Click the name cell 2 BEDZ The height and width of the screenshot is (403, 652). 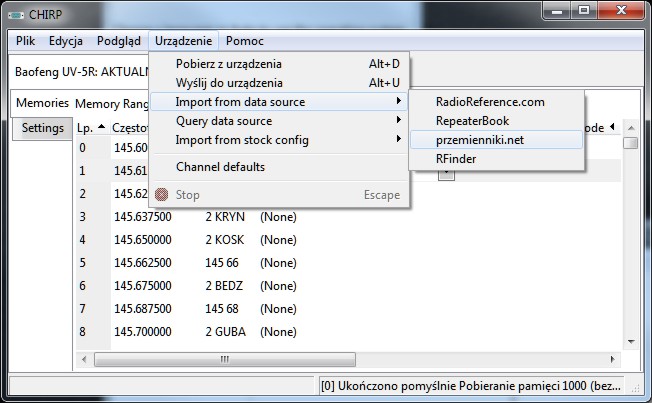click(224, 286)
